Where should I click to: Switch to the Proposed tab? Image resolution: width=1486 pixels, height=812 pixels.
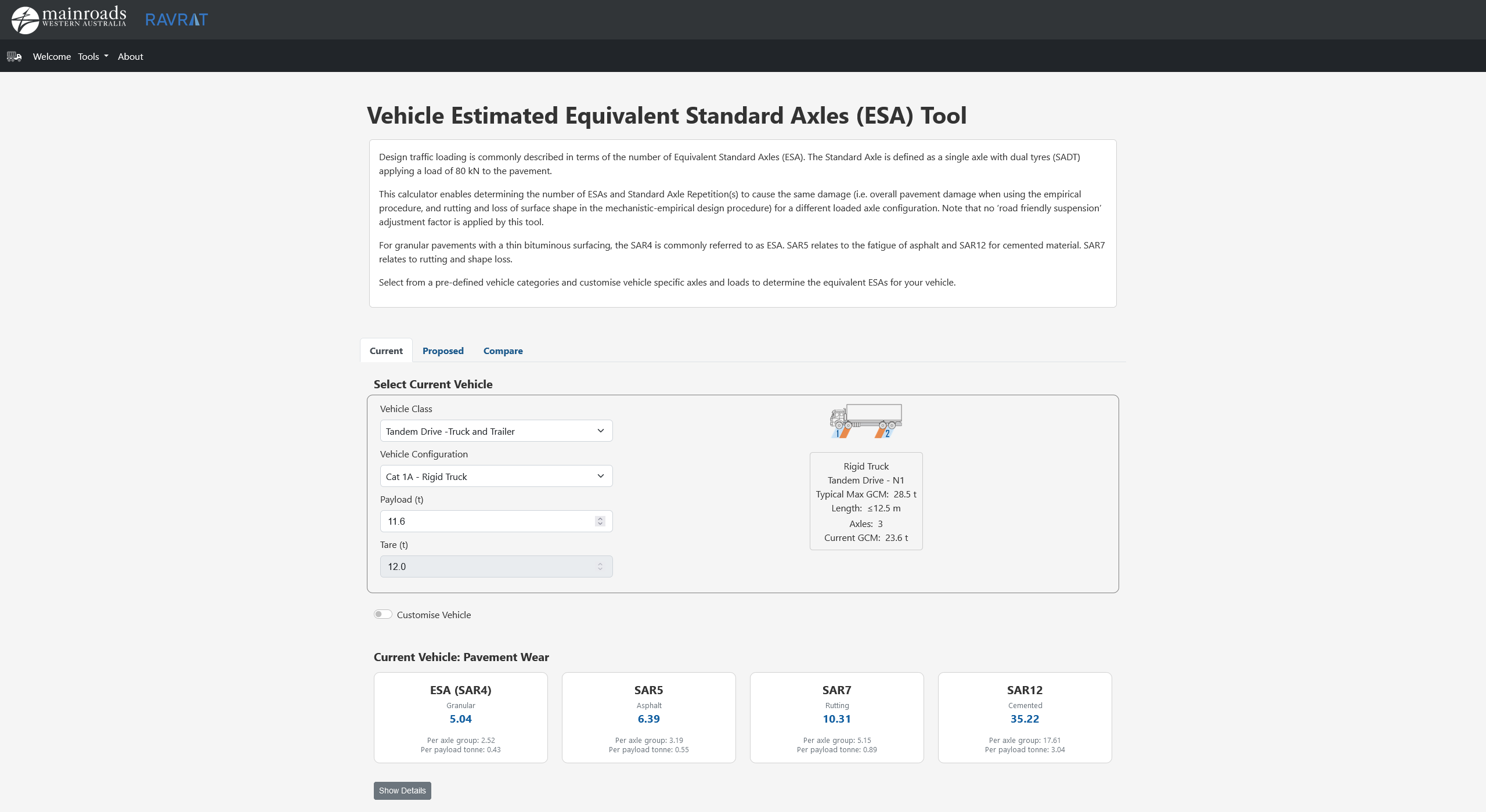pos(443,351)
